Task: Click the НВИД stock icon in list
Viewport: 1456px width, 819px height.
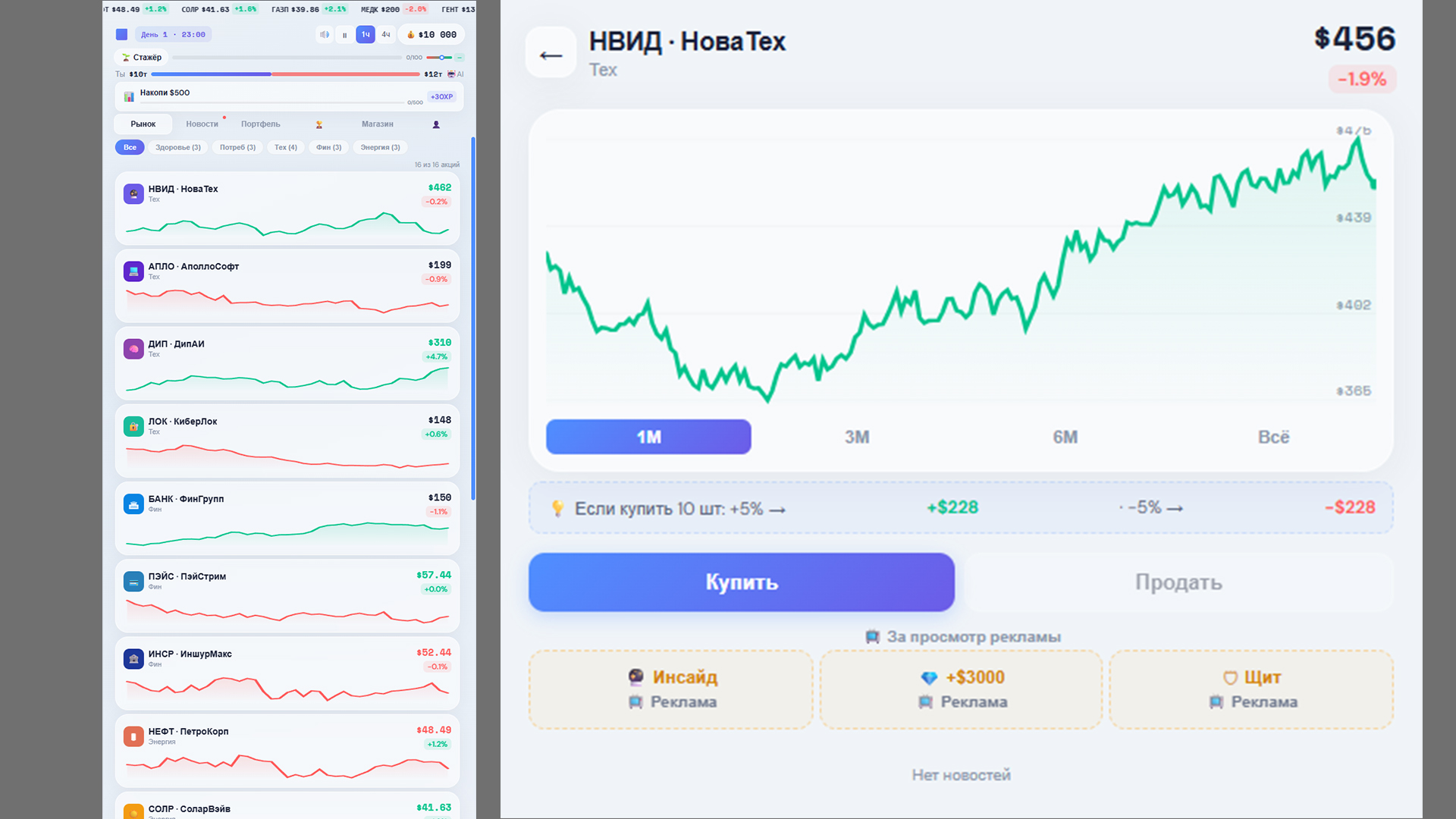Action: tap(133, 194)
